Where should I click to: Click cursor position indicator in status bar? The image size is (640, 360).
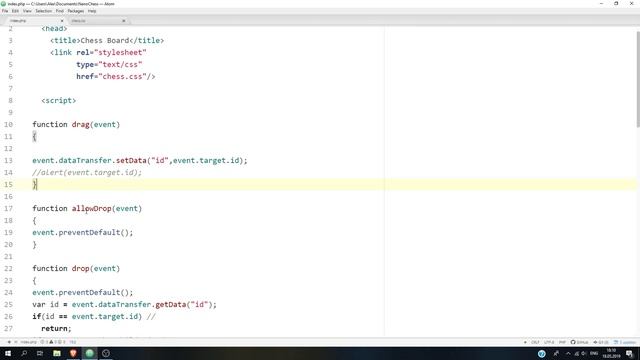pos(73,342)
